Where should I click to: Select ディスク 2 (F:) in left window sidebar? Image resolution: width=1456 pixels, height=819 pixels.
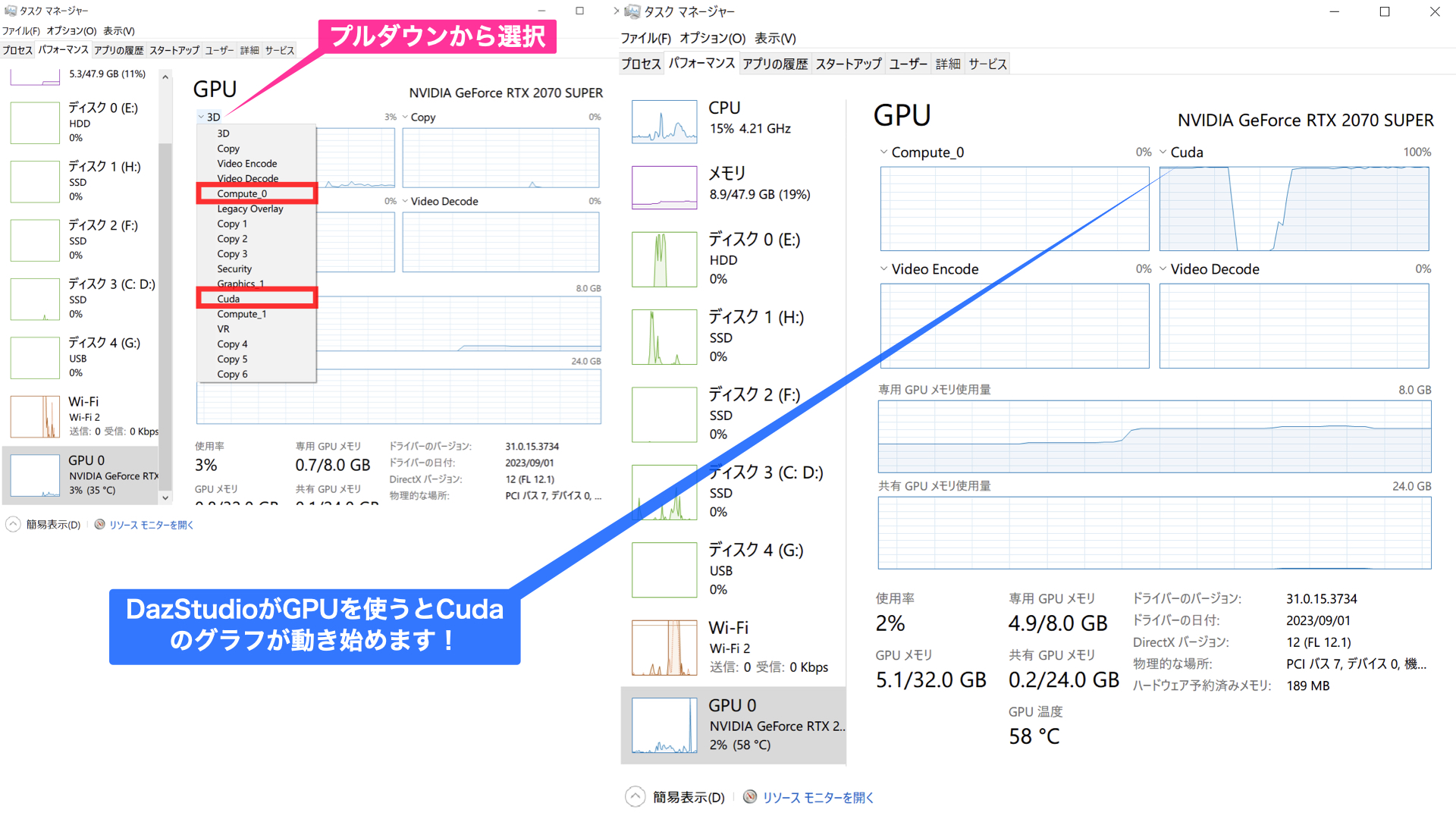click(x=81, y=240)
